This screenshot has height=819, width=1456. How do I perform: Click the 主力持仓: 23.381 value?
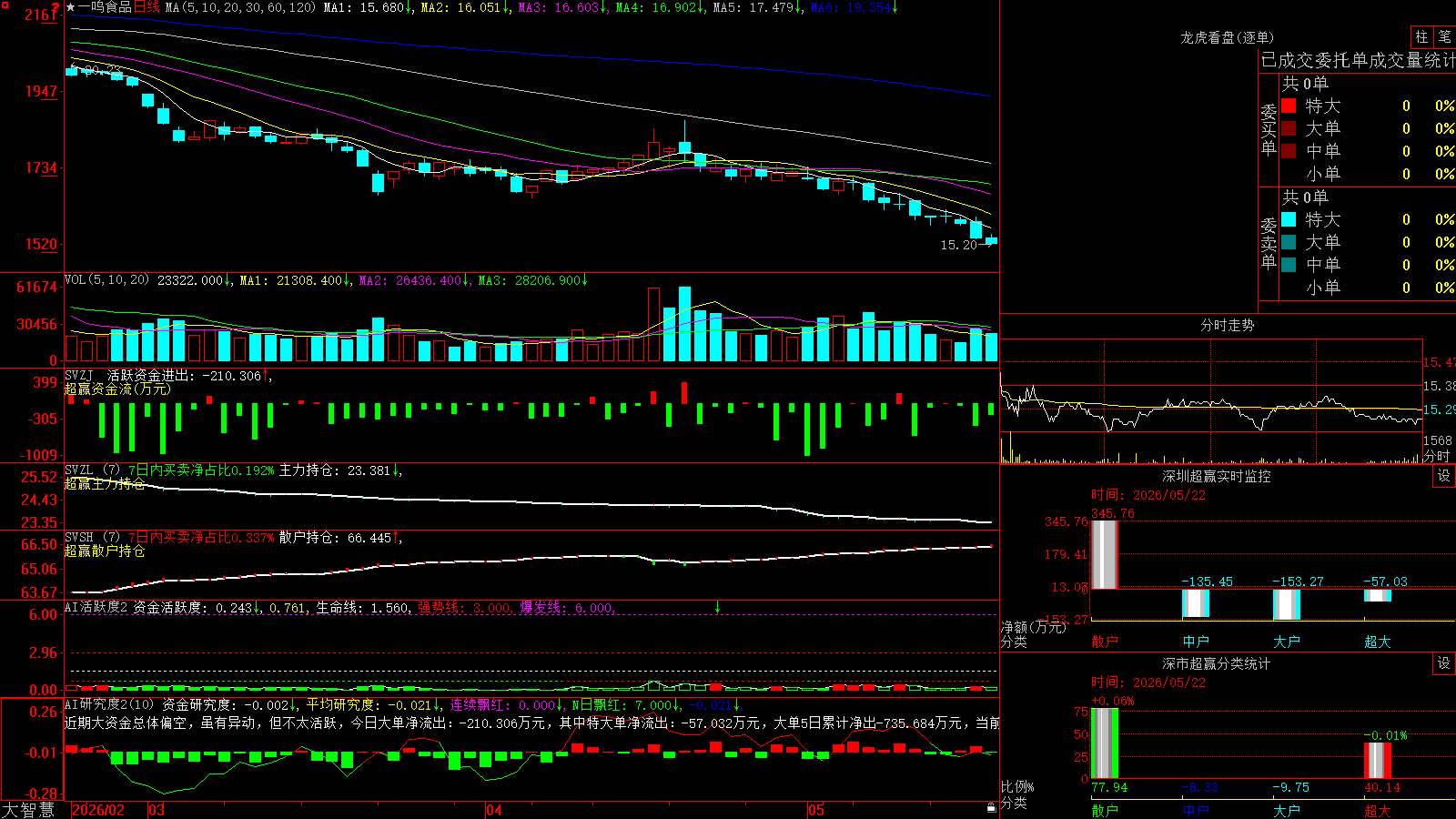[x=335, y=470]
